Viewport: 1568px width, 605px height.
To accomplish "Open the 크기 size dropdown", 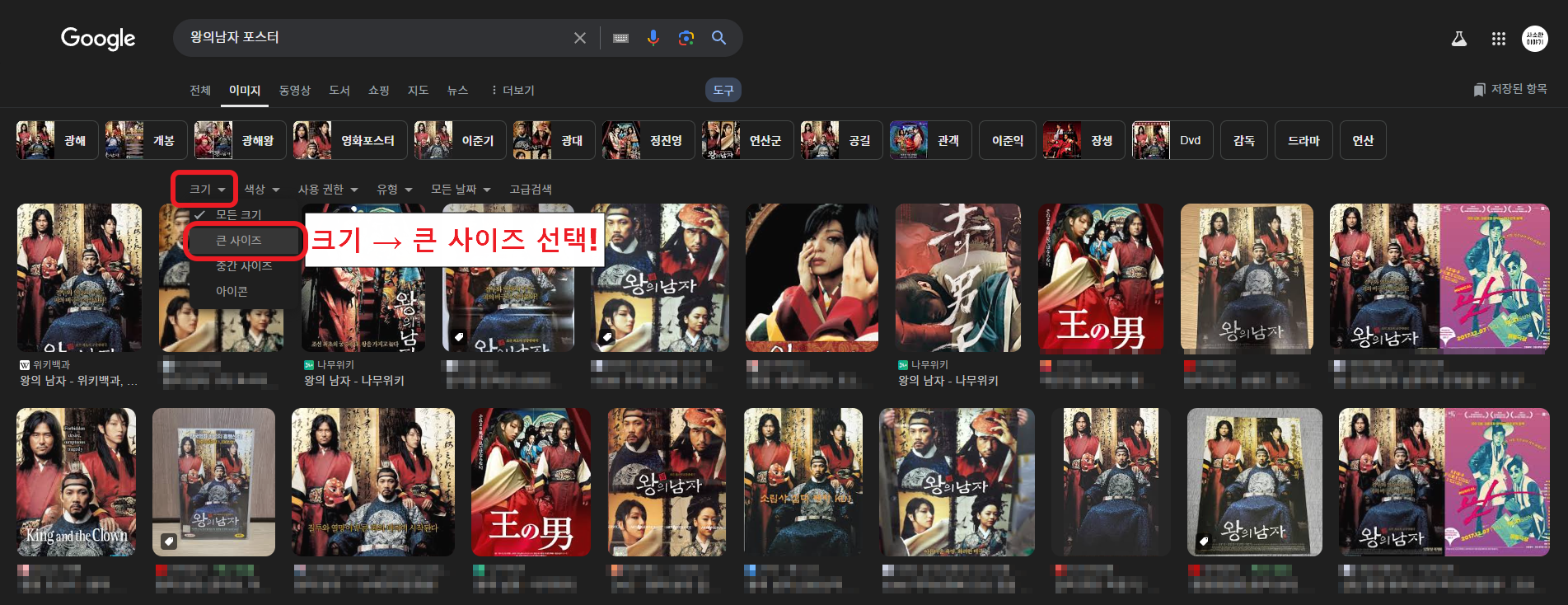I will (x=207, y=190).
